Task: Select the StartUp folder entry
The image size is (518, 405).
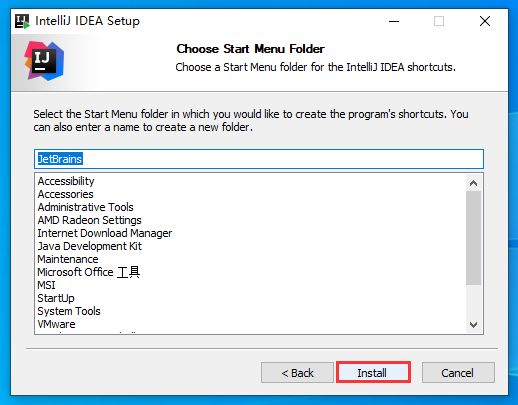Action: point(56,298)
